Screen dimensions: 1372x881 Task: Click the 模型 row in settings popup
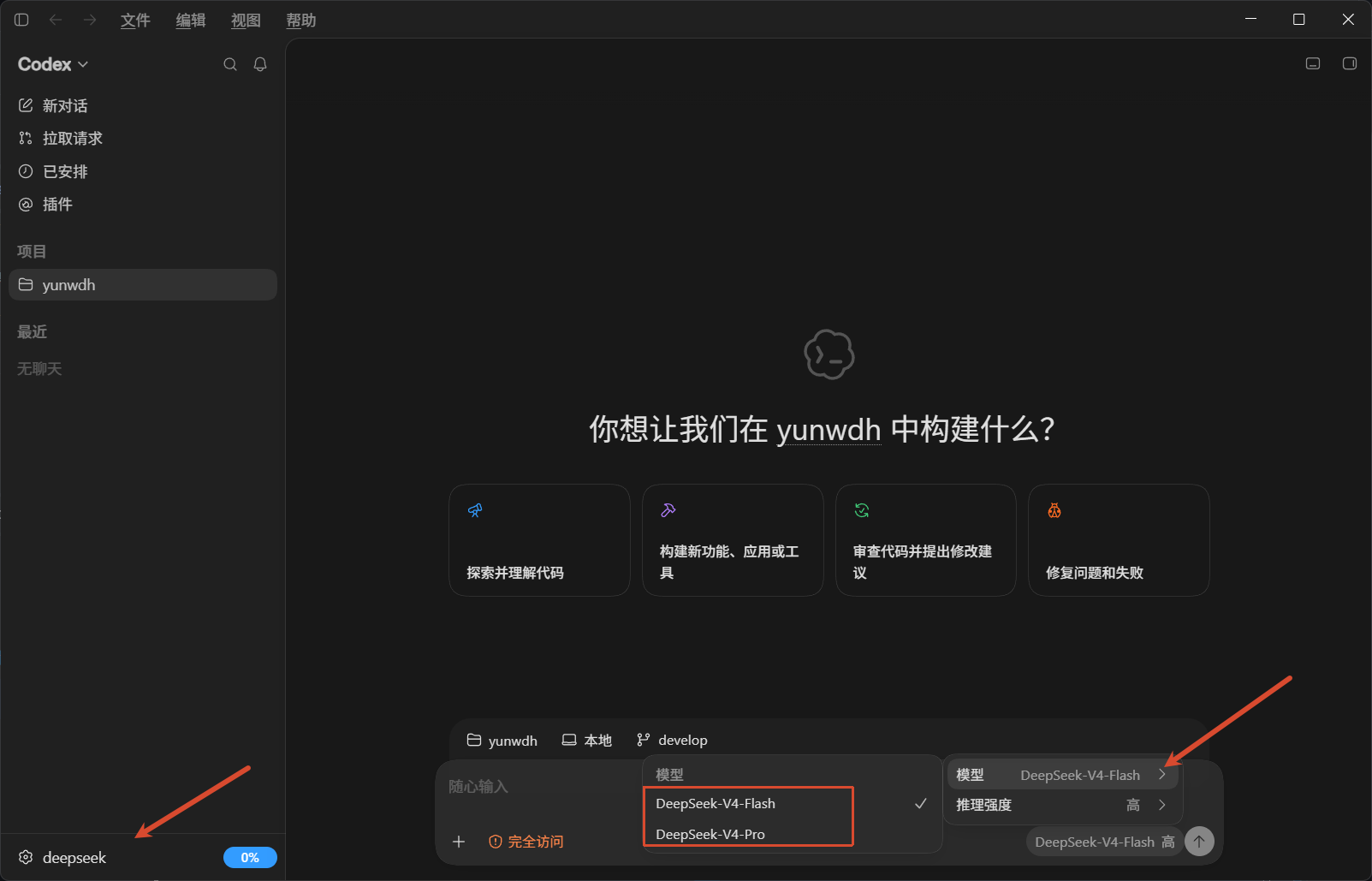[1062, 775]
